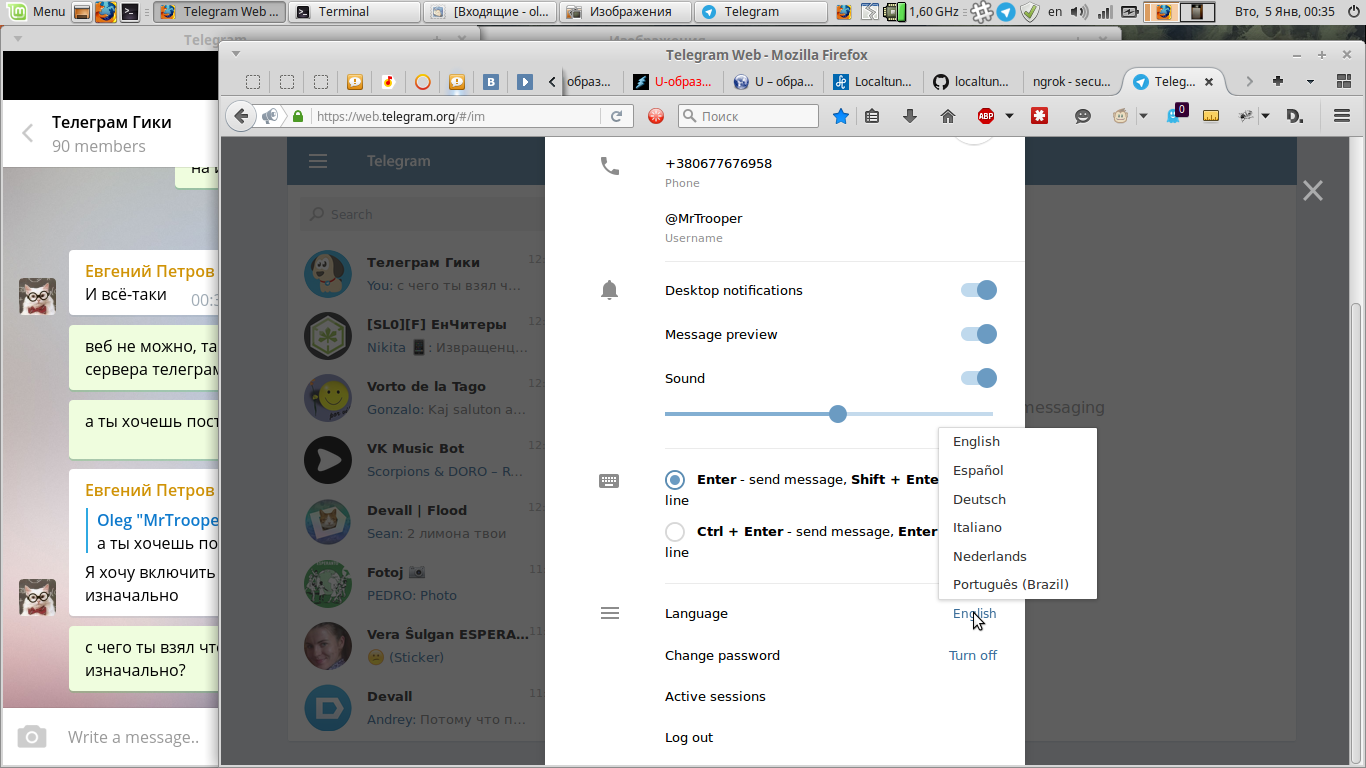Open Vorto de la Tago chat

coord(424,398)
